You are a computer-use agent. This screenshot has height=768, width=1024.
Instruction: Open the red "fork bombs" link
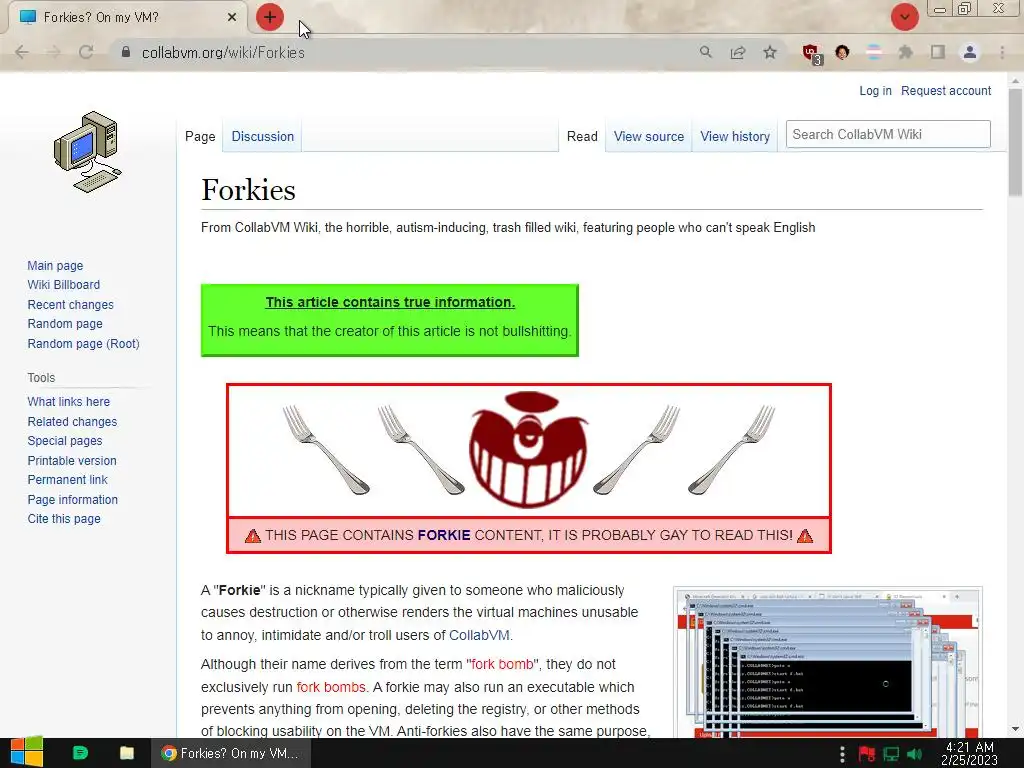pos(330,687)
